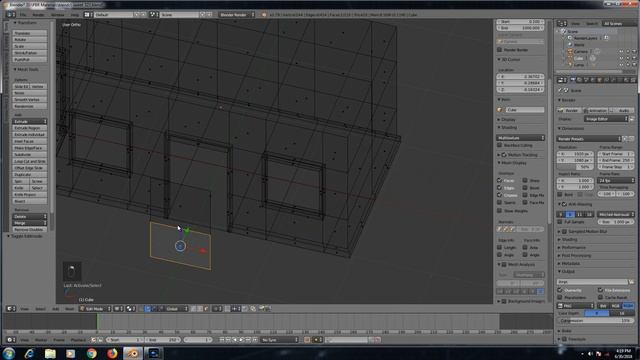Open the Merge dropdown in tool shelf

click(30, 223)
